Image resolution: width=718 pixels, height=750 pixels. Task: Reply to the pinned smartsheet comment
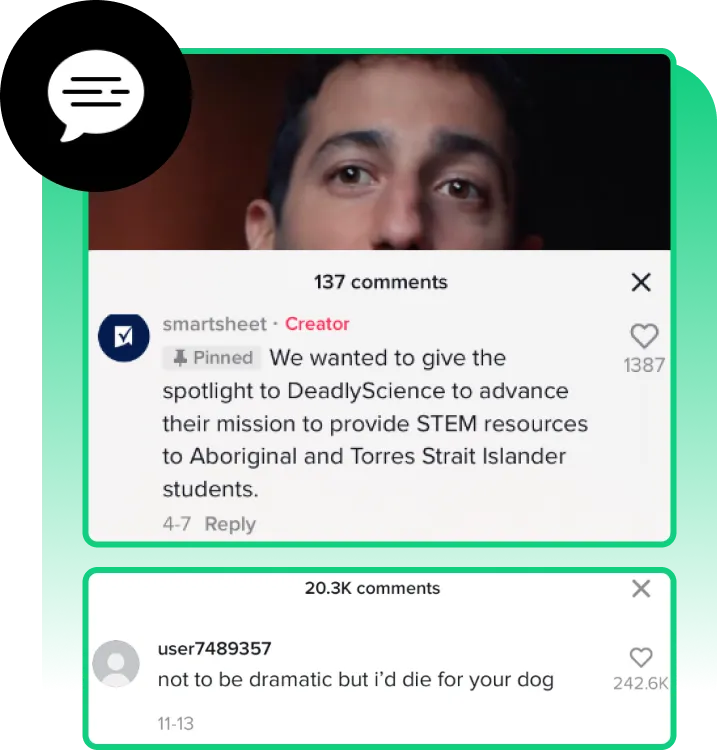point(230,524)
